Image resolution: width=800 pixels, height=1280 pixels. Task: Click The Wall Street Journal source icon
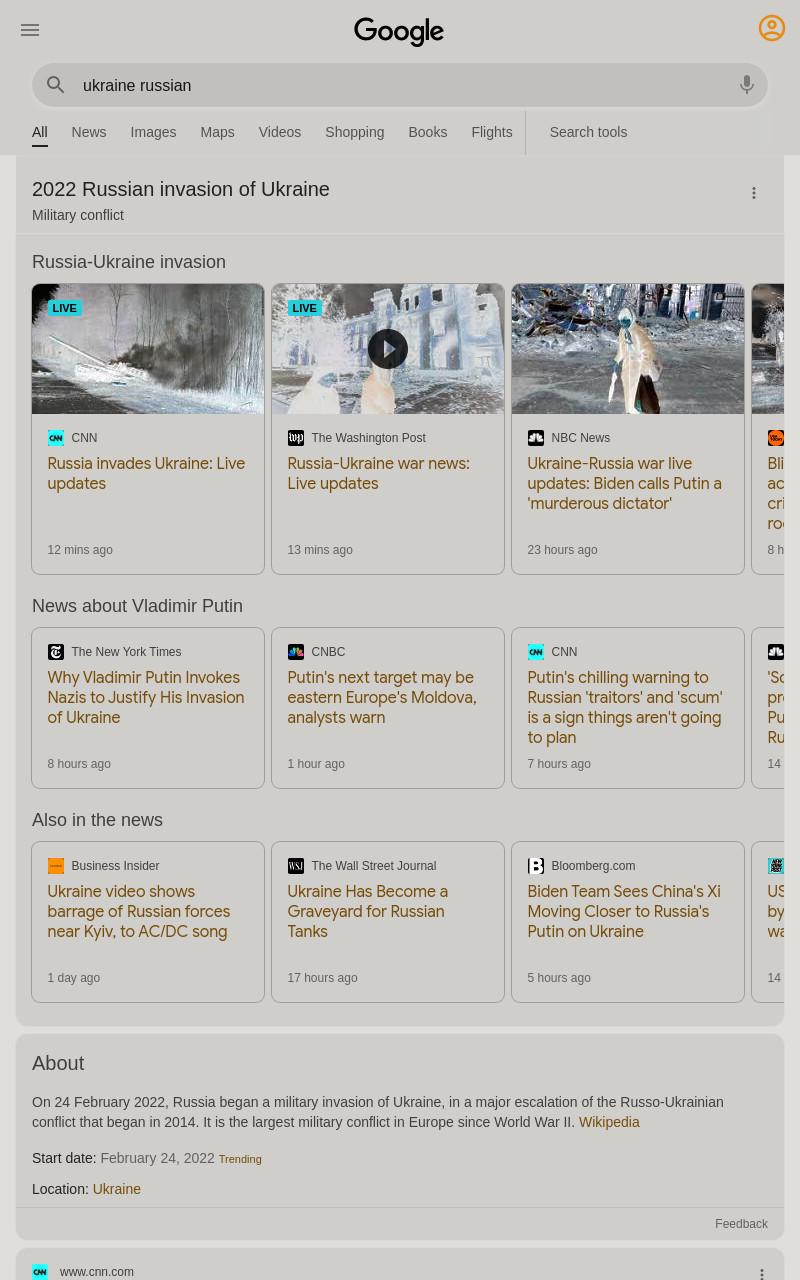point(296,866)
